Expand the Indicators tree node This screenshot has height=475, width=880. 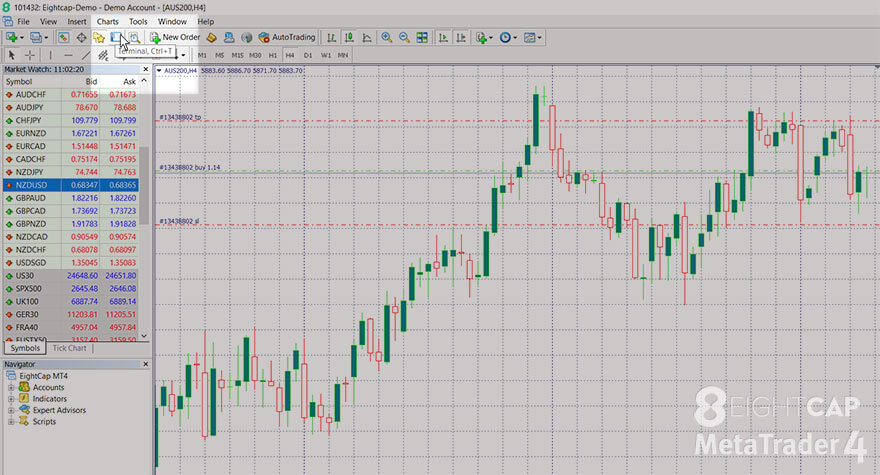point(11,399)
